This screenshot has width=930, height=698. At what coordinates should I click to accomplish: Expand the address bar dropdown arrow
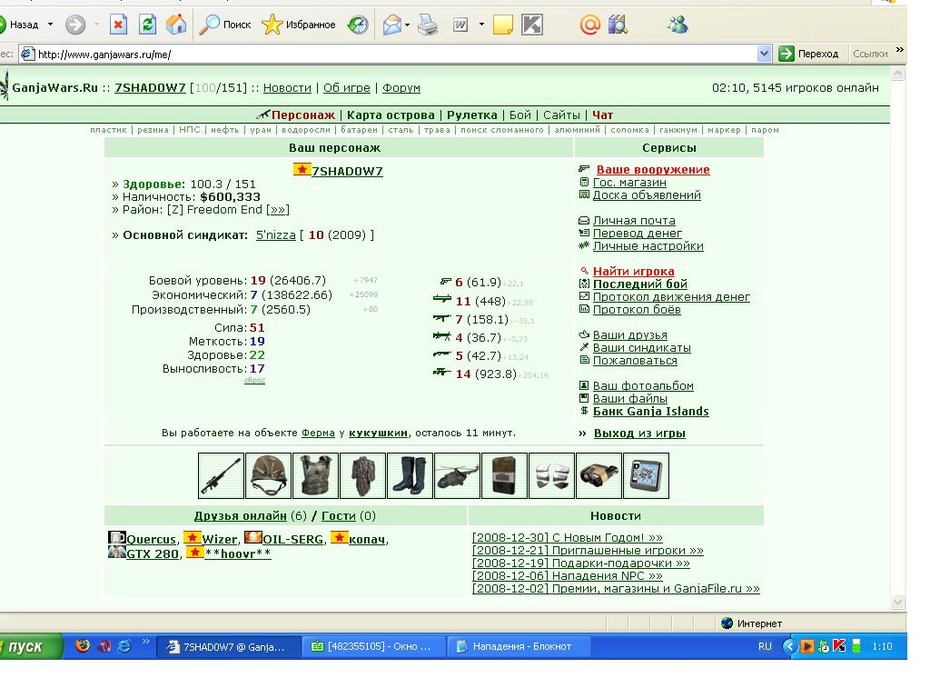[x=764, y=54]
